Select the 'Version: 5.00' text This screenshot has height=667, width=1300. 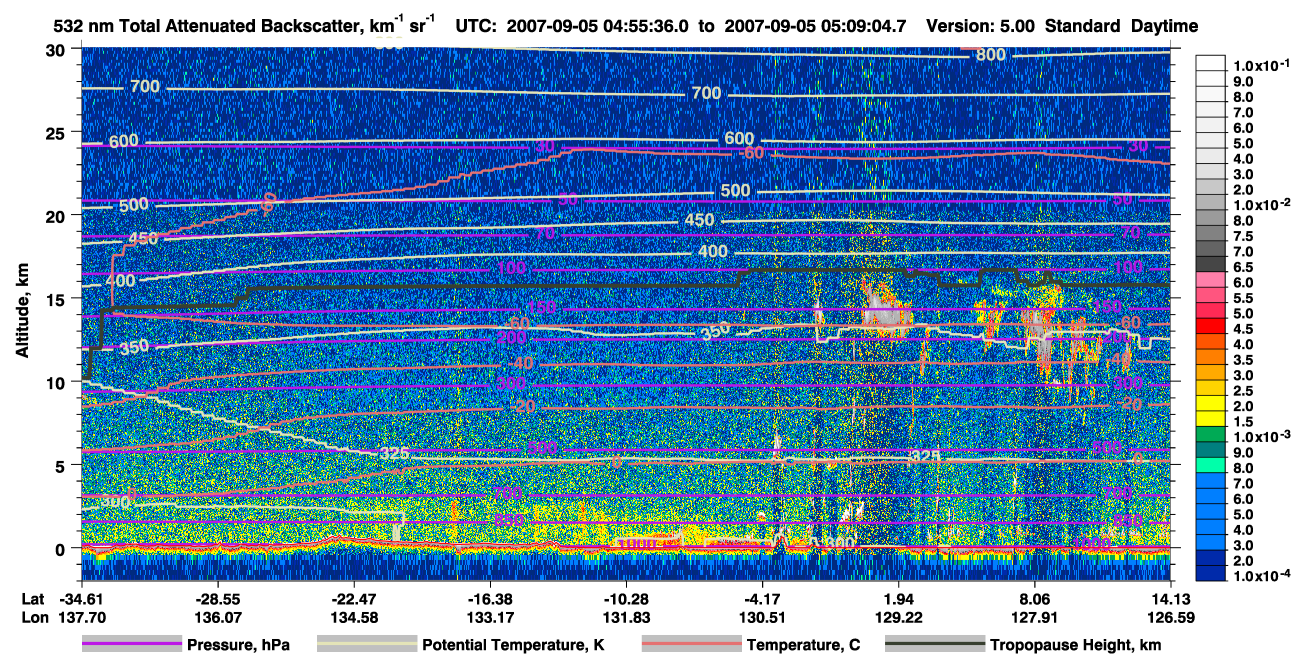click(x=982, y=25)
